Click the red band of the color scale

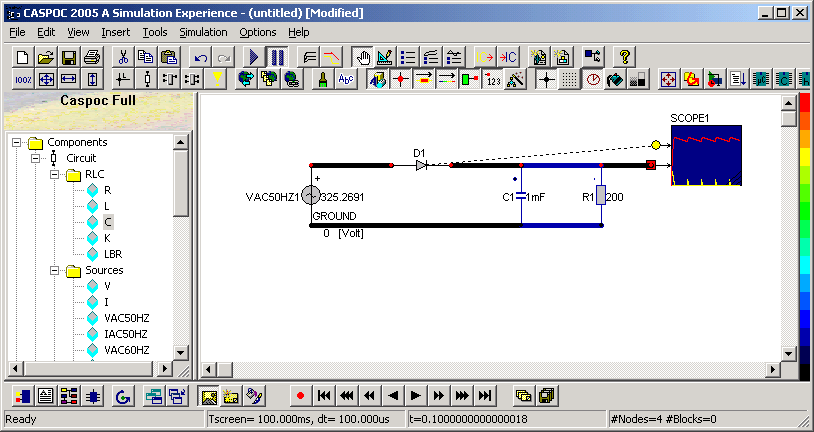click(x=805, y=103)
